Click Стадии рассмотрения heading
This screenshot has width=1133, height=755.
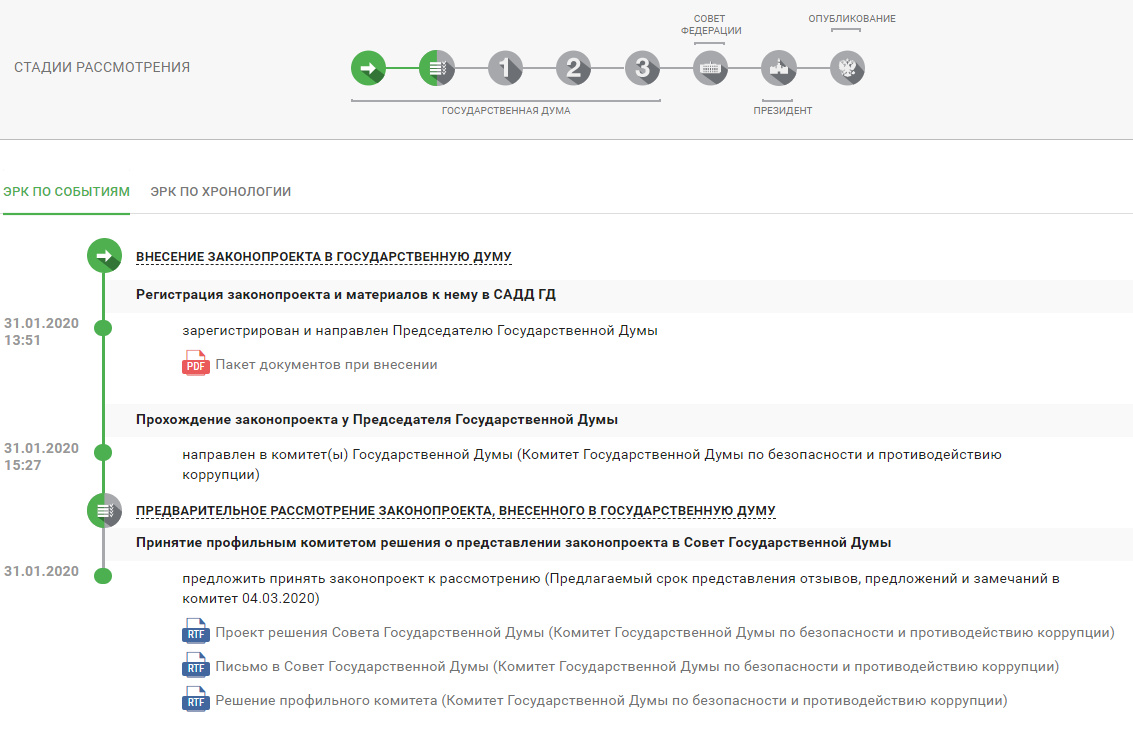(x=102, y=67)
